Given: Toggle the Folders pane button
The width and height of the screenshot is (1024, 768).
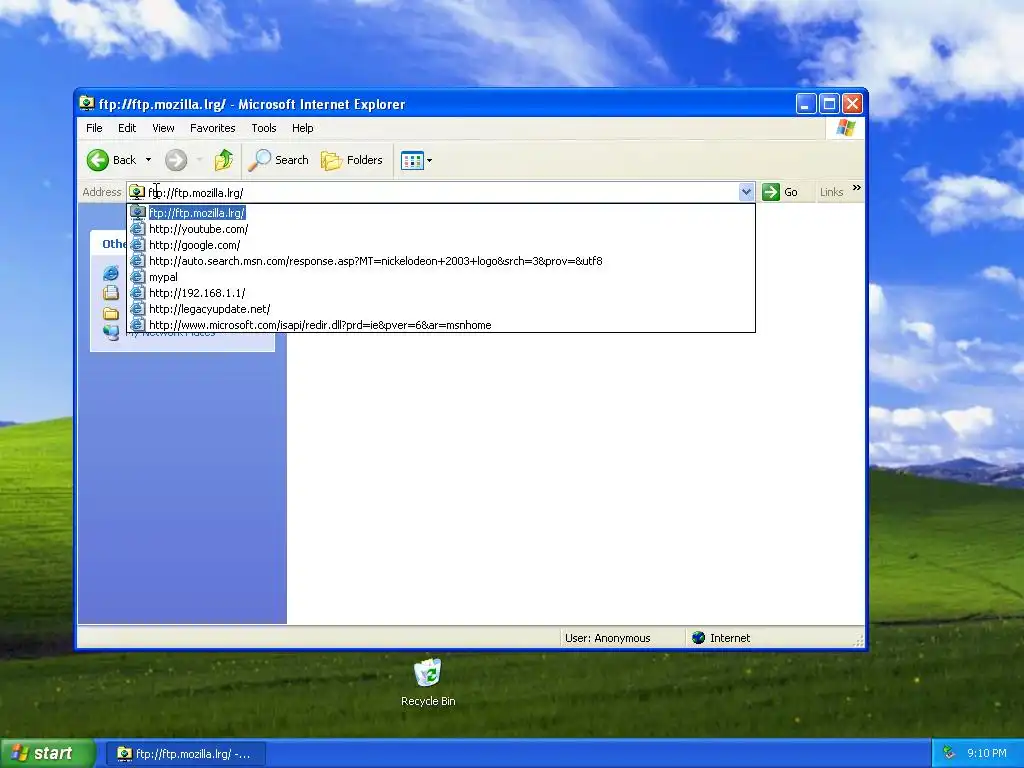Looking at the screenshot, I should [x=351, y=160].
